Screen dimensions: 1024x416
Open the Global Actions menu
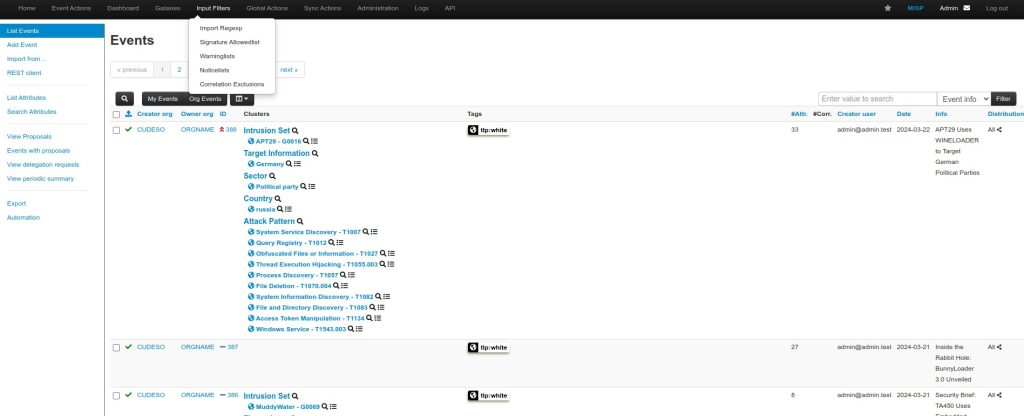(x=267, y=8)
